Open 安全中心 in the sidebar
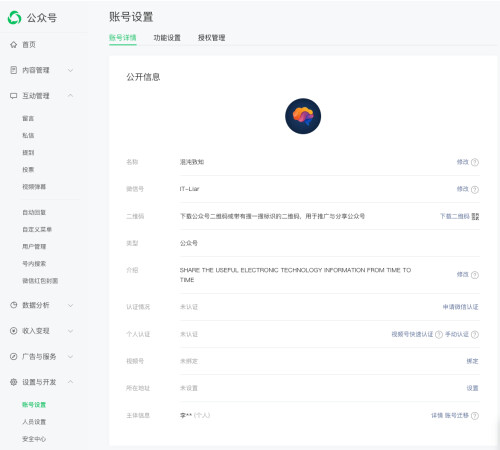Screen dimensions: 500x450 pos(34,439)
